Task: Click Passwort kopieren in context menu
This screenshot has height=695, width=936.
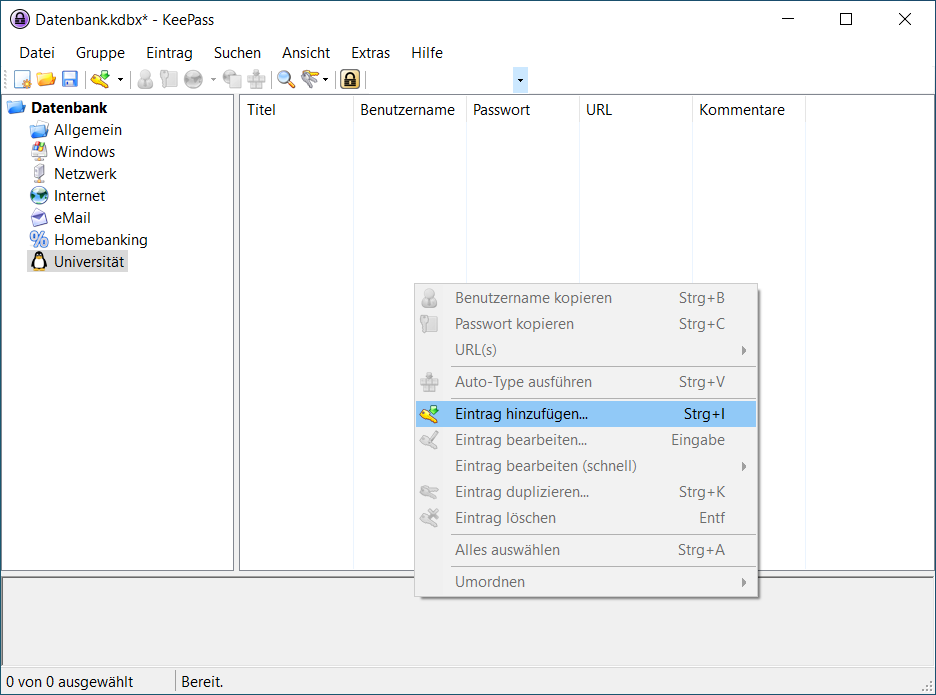Action: tap(586, 324)
